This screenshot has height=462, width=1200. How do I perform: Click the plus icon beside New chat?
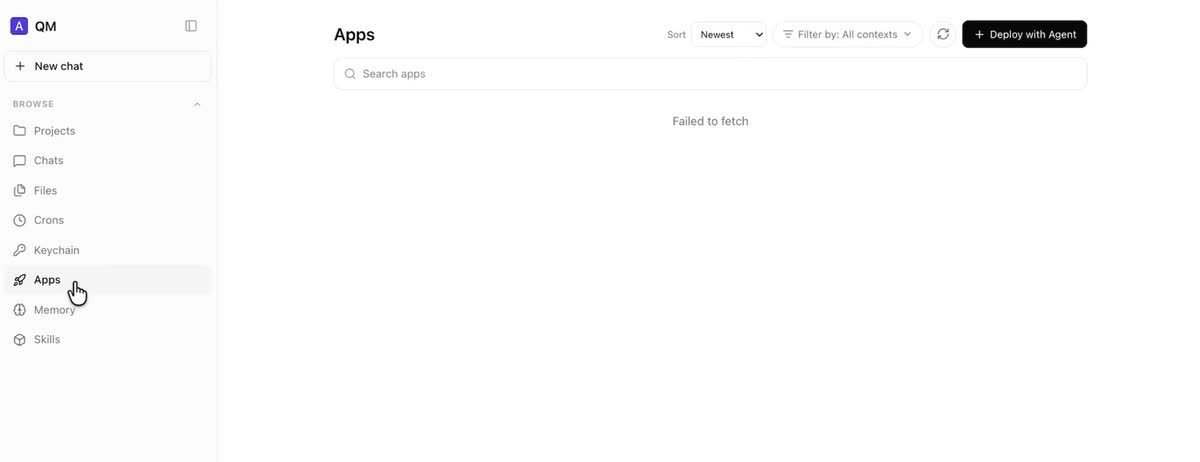click(20, 66)
